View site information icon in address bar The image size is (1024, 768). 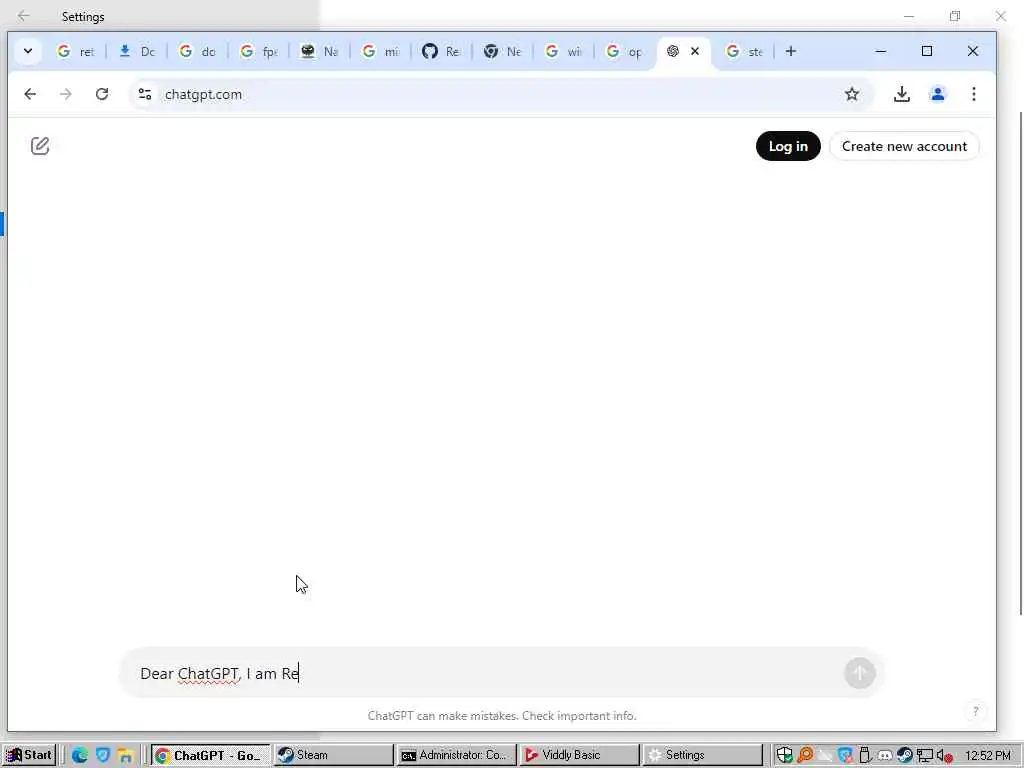(x=145, y=94)
